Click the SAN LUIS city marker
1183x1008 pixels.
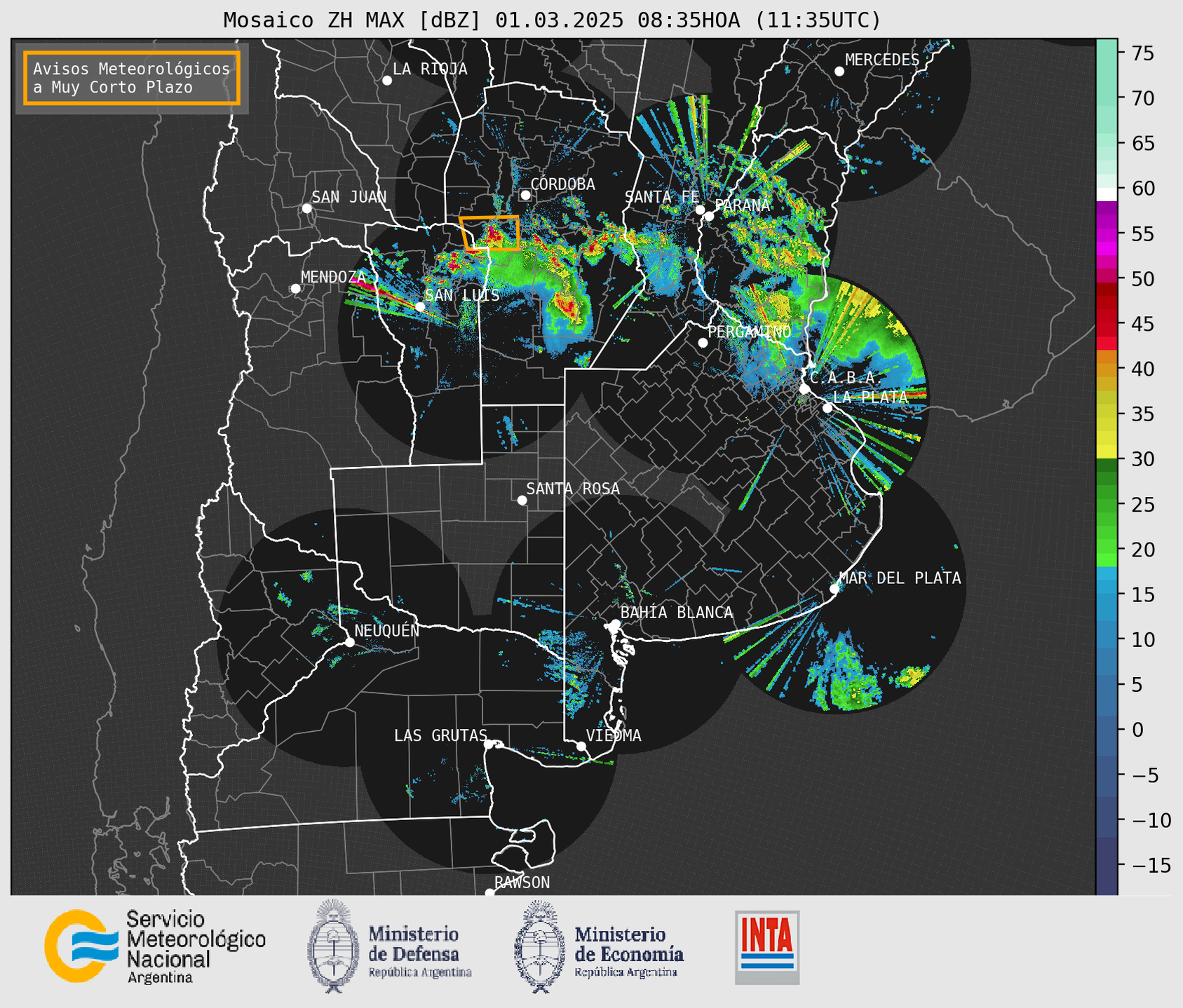coord(420,306)
